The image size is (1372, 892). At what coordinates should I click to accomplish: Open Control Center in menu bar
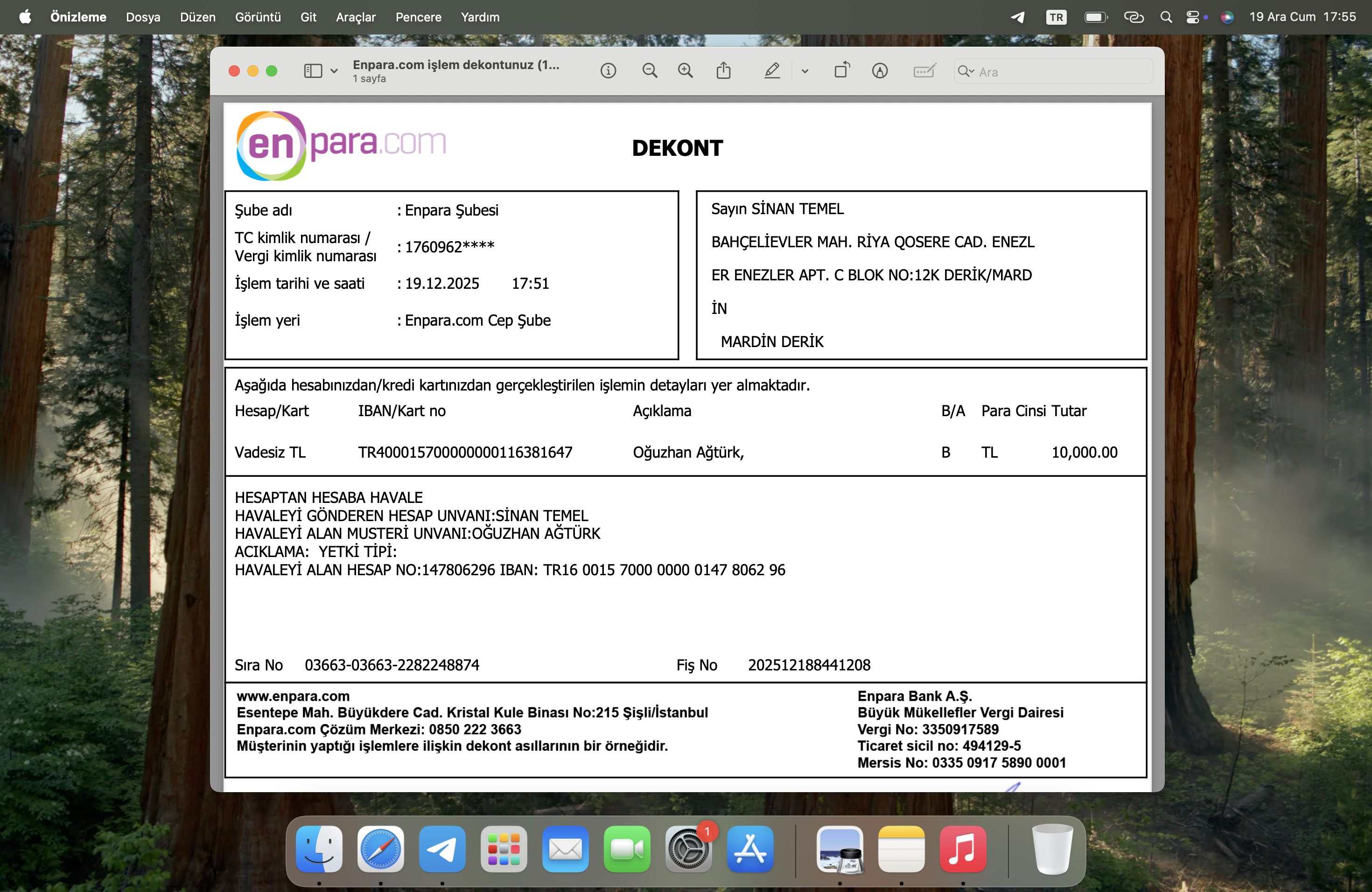tap(1193, 17)
